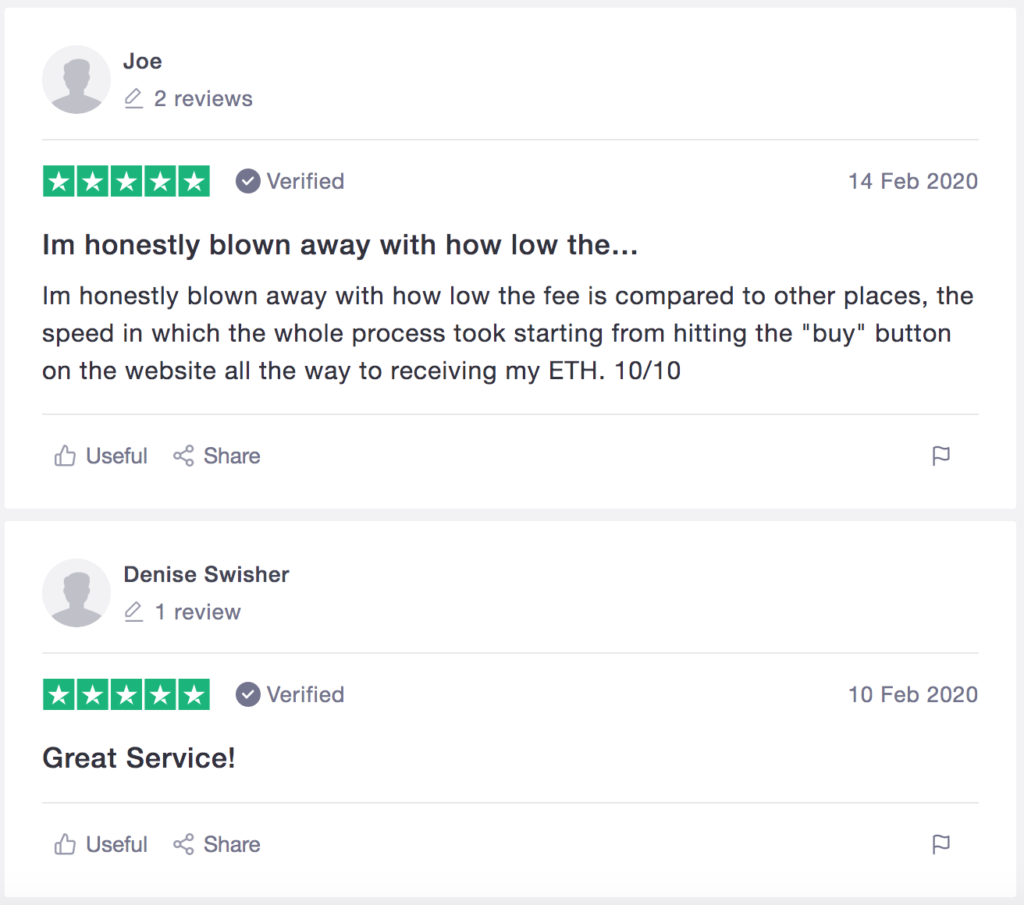Click the five-star rating on Joe's review

tap(126, 182)
